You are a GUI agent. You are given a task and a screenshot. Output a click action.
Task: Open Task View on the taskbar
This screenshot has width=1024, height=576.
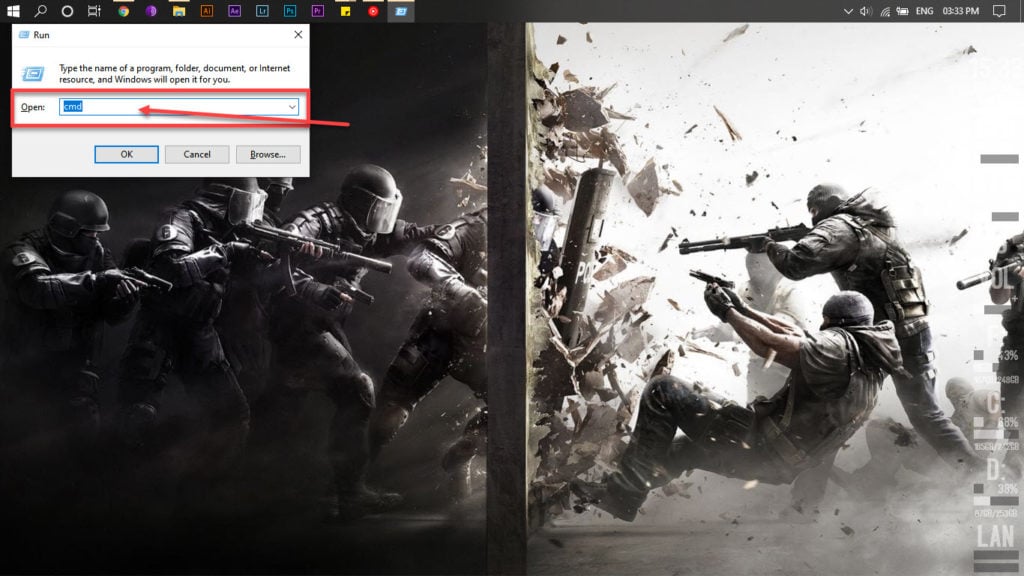95,11
